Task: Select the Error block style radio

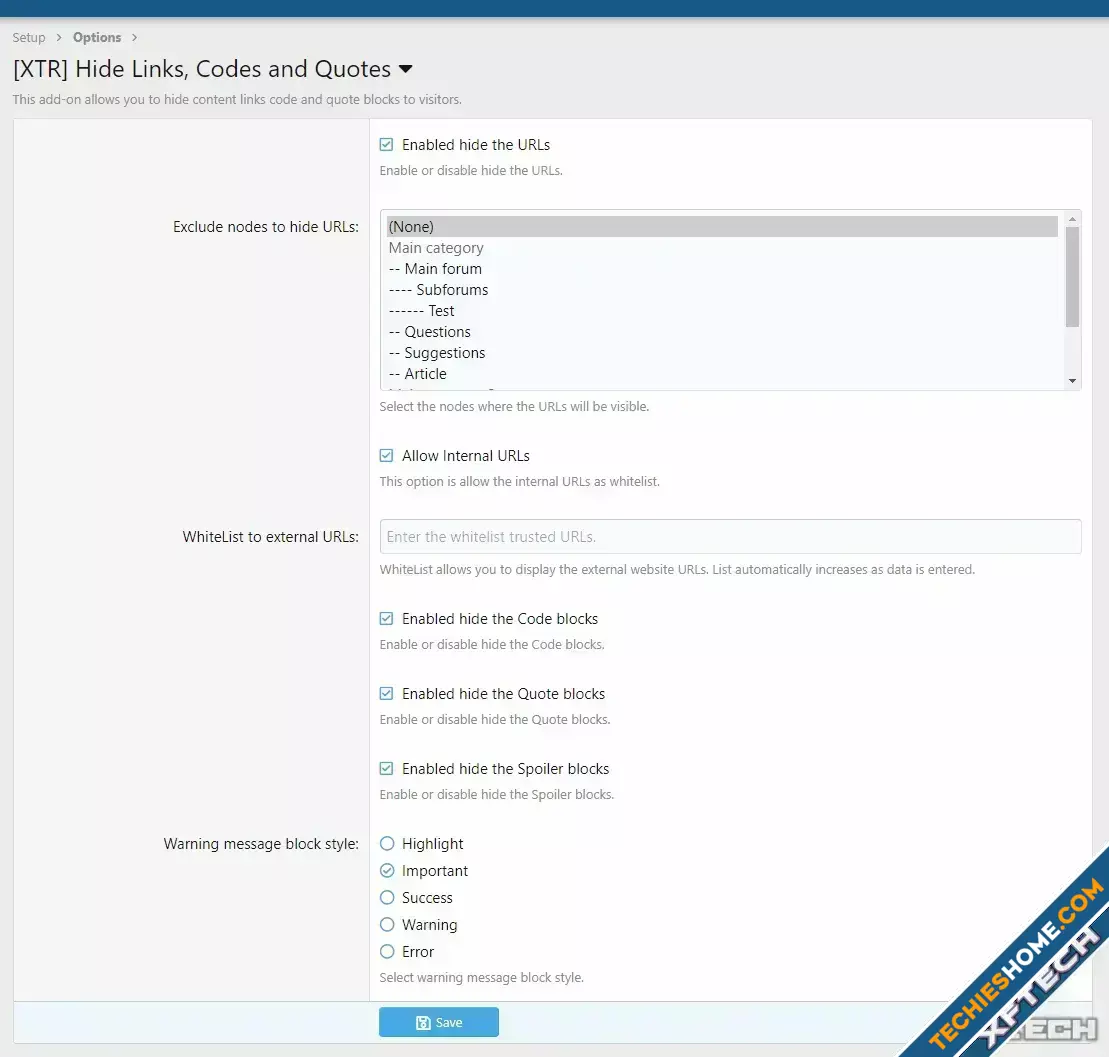Action: pos(387,952)
